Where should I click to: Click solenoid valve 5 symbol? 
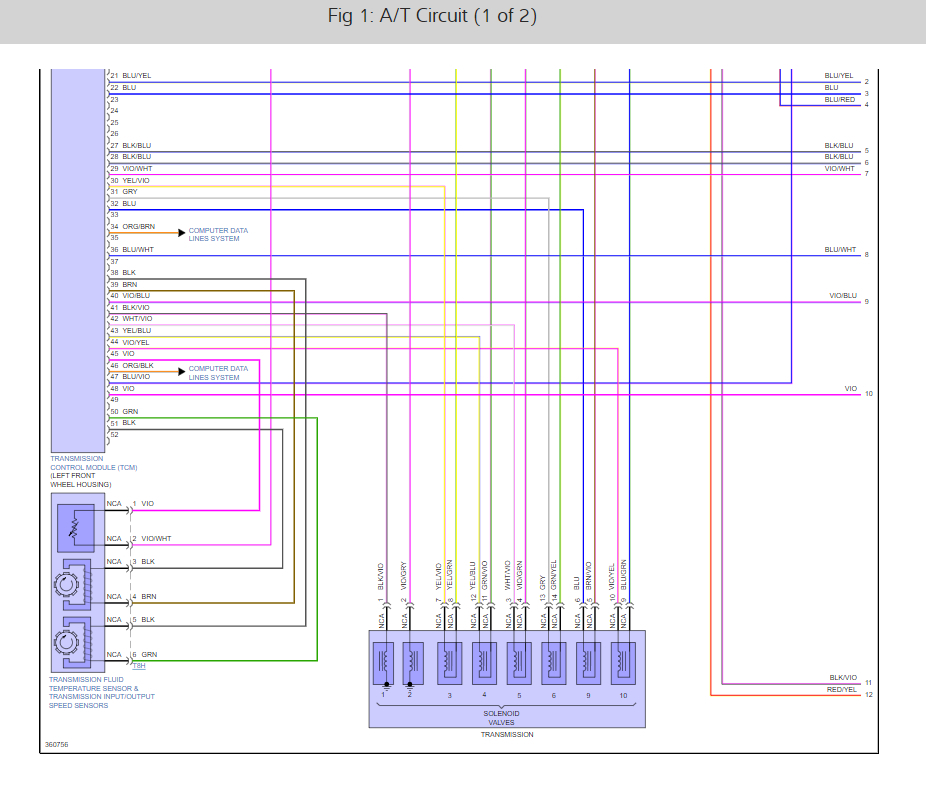(519, 663)
